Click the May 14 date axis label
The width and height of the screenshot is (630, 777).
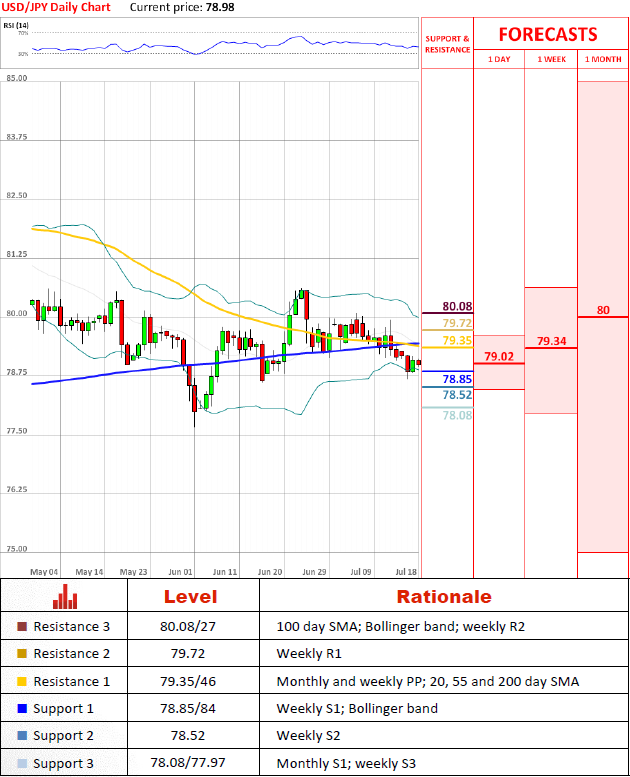click(x=89, y=572)
